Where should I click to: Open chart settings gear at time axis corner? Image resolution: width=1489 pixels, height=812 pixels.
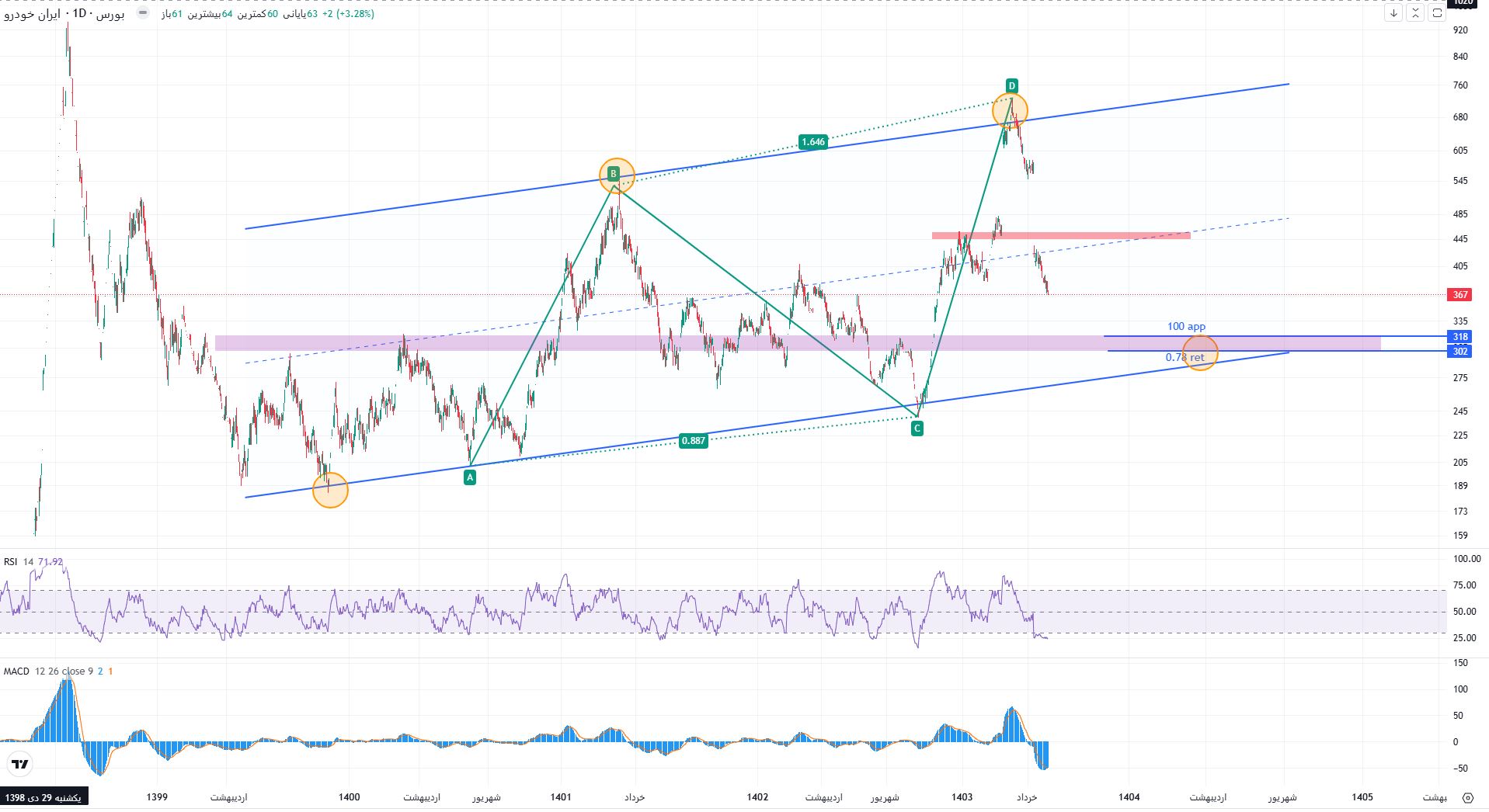coord(1467,797)
